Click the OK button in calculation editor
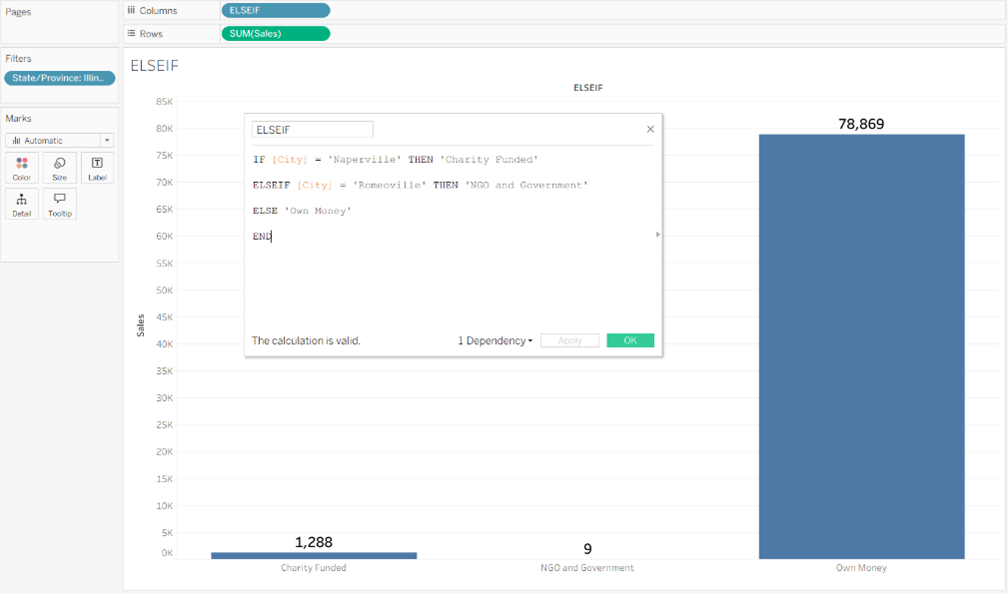 click(x=630, y=341)
